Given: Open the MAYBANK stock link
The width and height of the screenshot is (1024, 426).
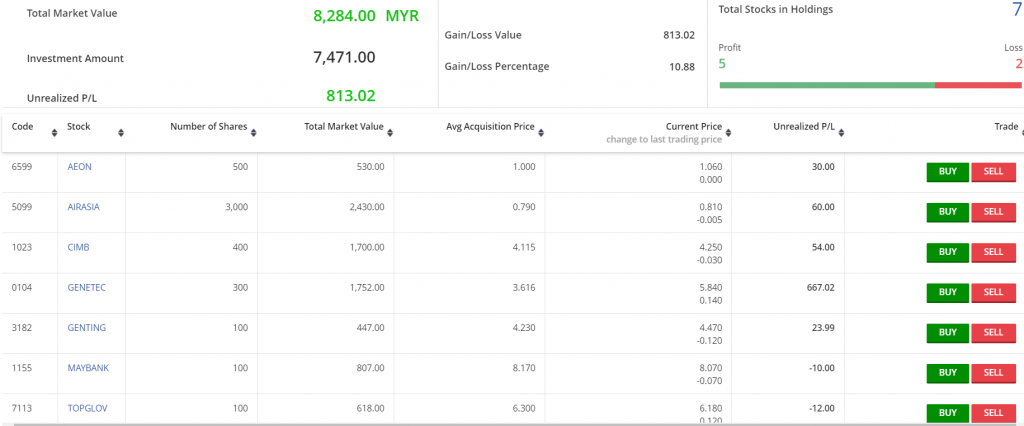Looking at the screenshot, I should (88, 368).
